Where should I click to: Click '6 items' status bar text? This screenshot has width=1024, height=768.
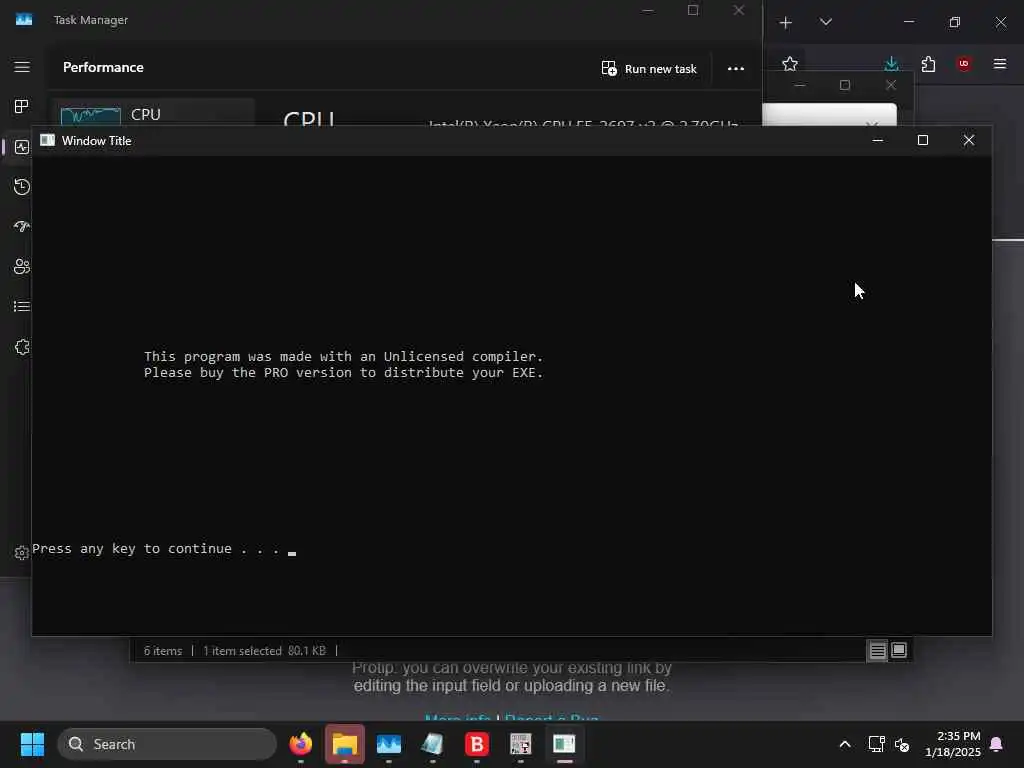pos(163,651)
